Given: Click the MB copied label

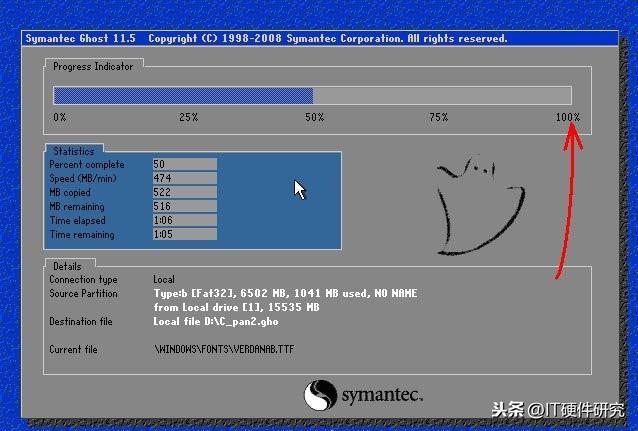Looking at the screenshot, I should point(70,192).
